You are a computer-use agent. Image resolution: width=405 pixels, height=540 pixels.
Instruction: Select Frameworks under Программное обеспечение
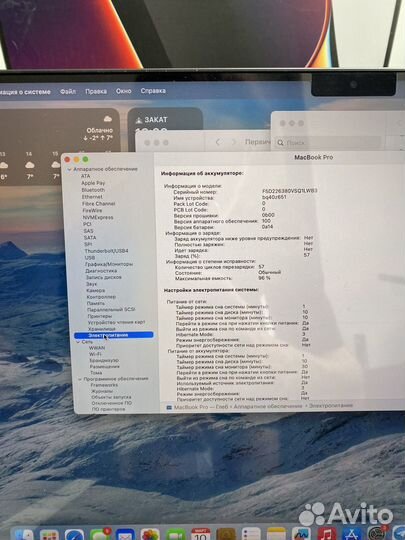pos(104,385)
